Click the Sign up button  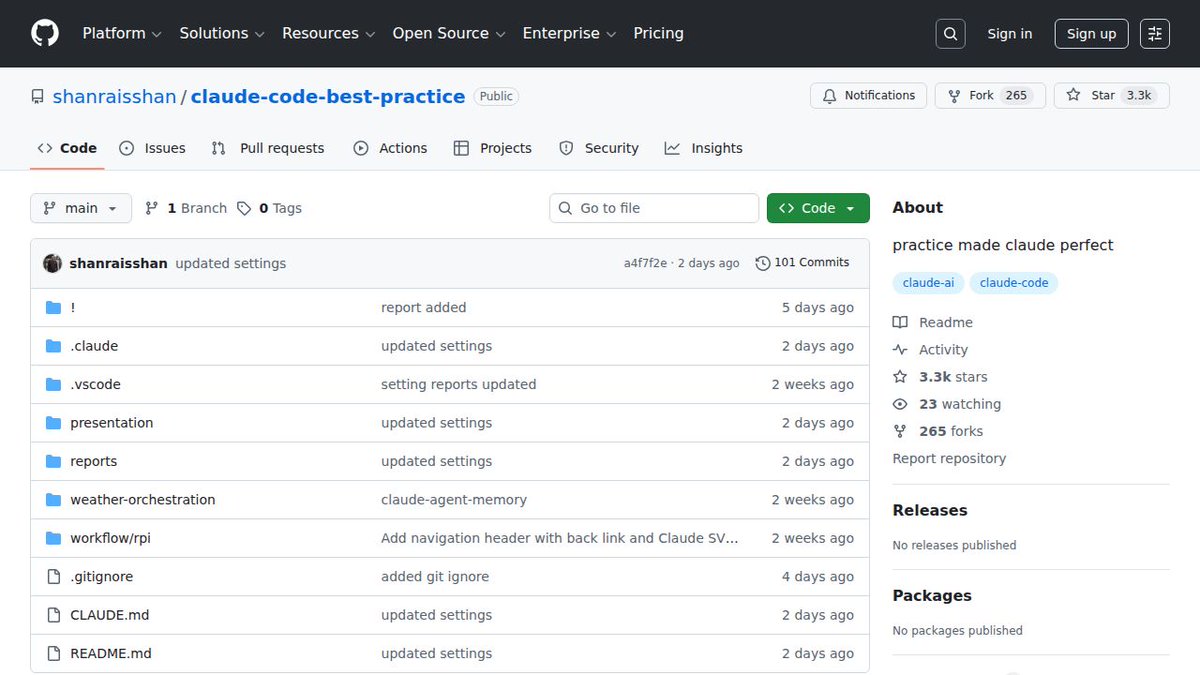(x=1091, y=33)
